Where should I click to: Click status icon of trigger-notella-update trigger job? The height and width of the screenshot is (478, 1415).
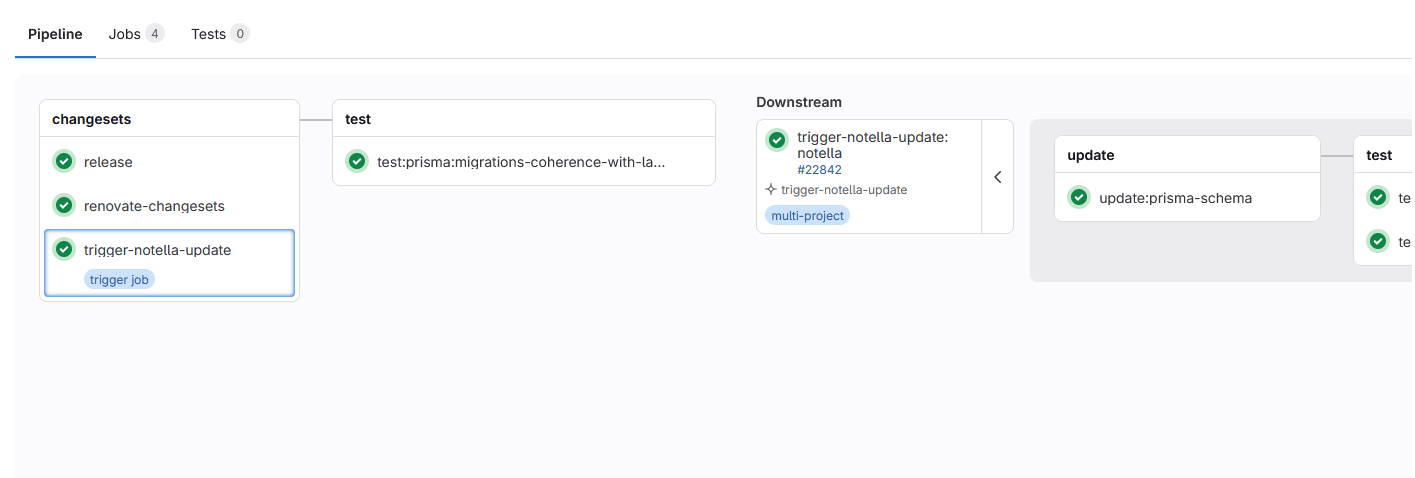[64, 250]
